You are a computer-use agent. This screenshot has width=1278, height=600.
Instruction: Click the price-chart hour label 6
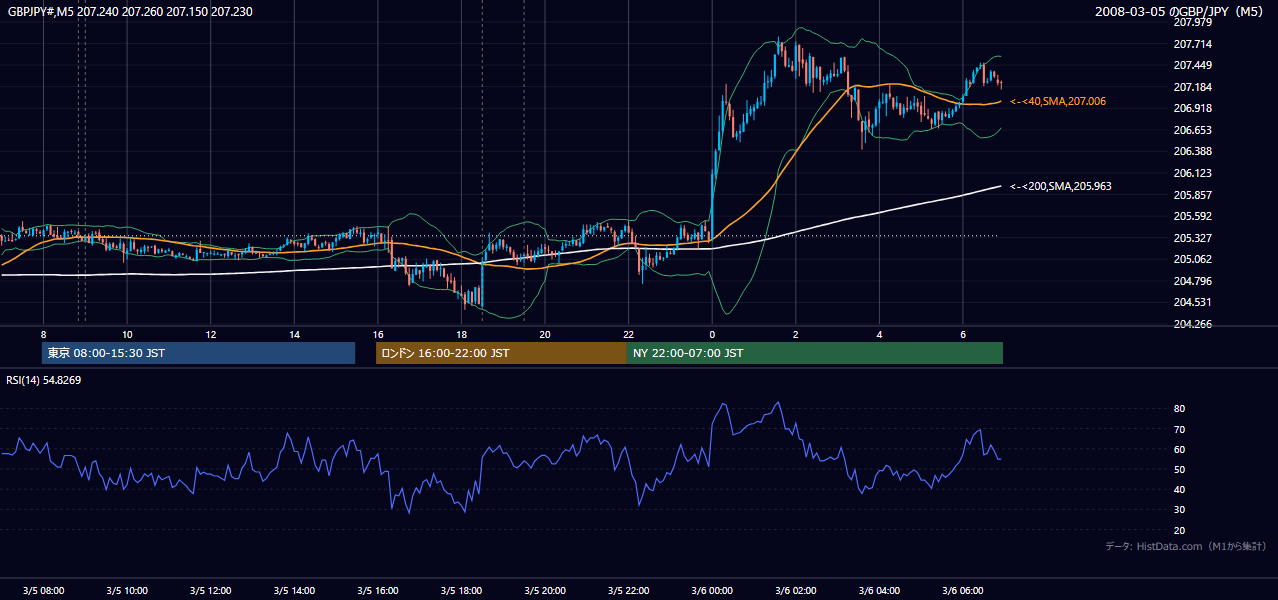(x=962, y=335)
